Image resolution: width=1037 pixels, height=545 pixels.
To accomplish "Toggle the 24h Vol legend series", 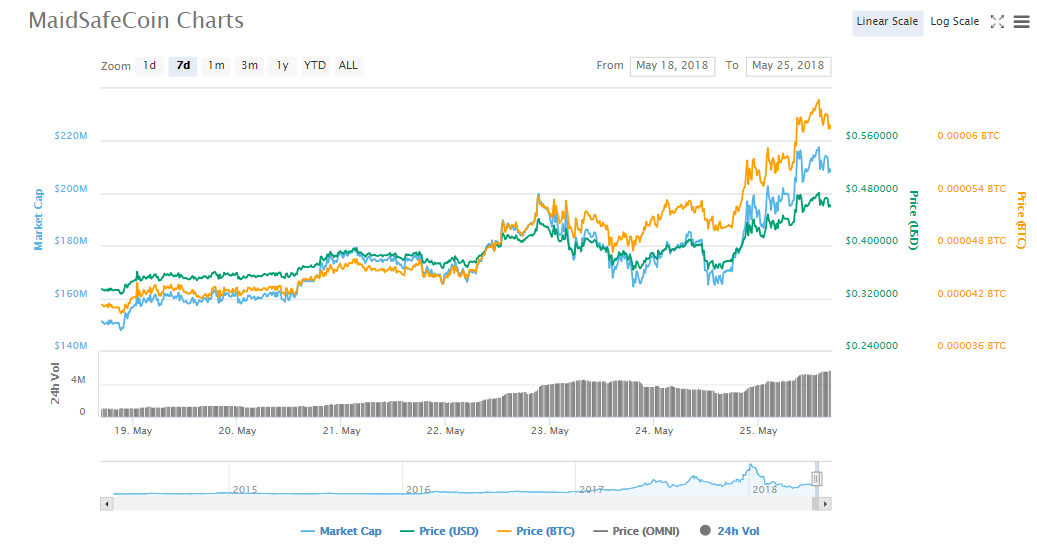I will pos(729,531).
